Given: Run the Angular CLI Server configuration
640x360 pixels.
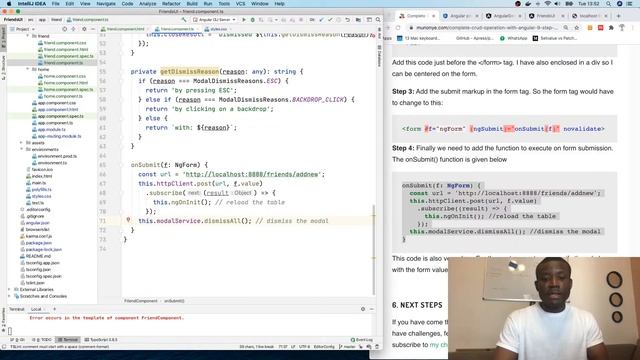Looking at the screenshot, I should tap(244, 20).
